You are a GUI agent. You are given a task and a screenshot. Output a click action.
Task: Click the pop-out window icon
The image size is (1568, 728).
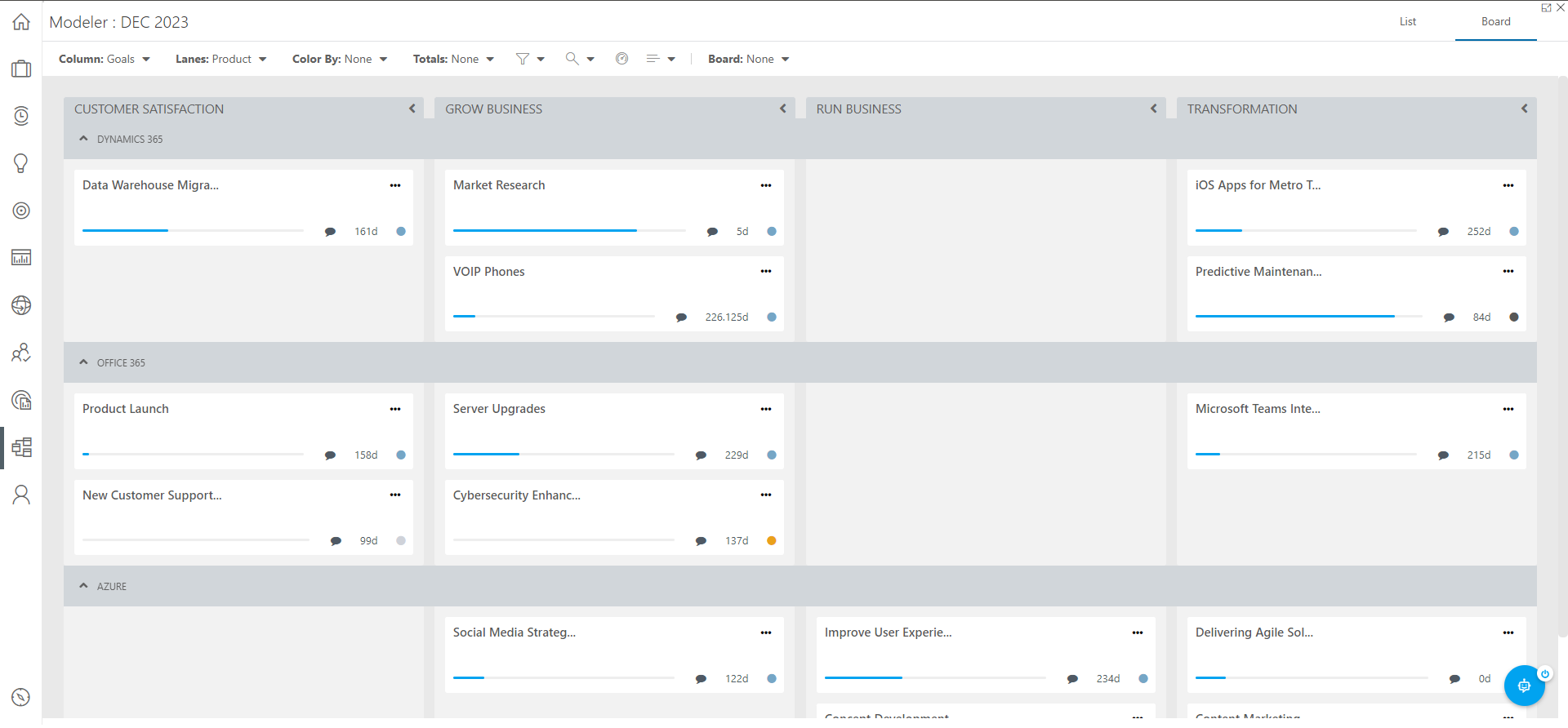tap(1546, 7)
